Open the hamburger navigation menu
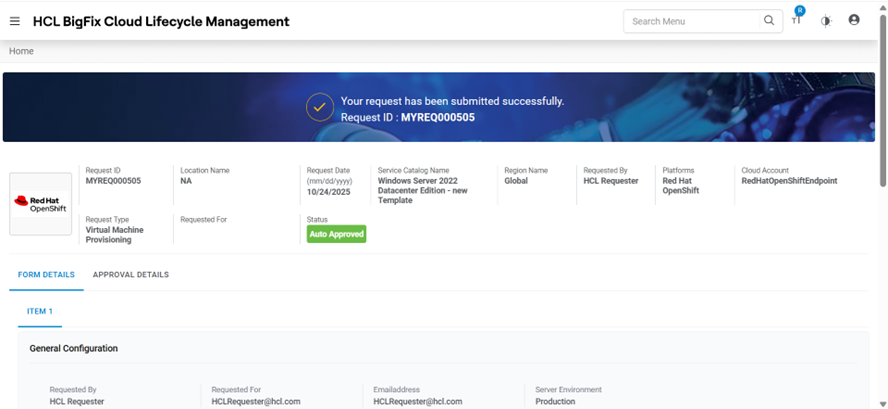This screenshot has height=409, width=888. 15,22
